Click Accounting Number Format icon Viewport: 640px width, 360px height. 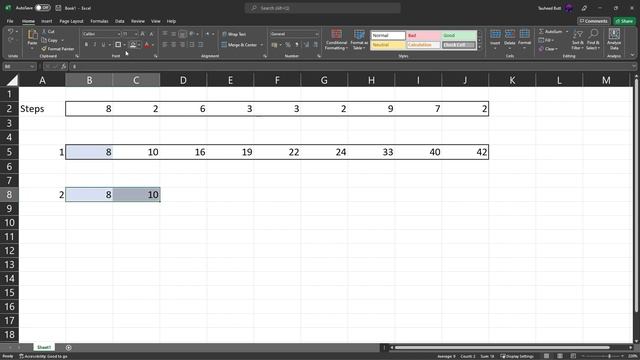point(274,44)
